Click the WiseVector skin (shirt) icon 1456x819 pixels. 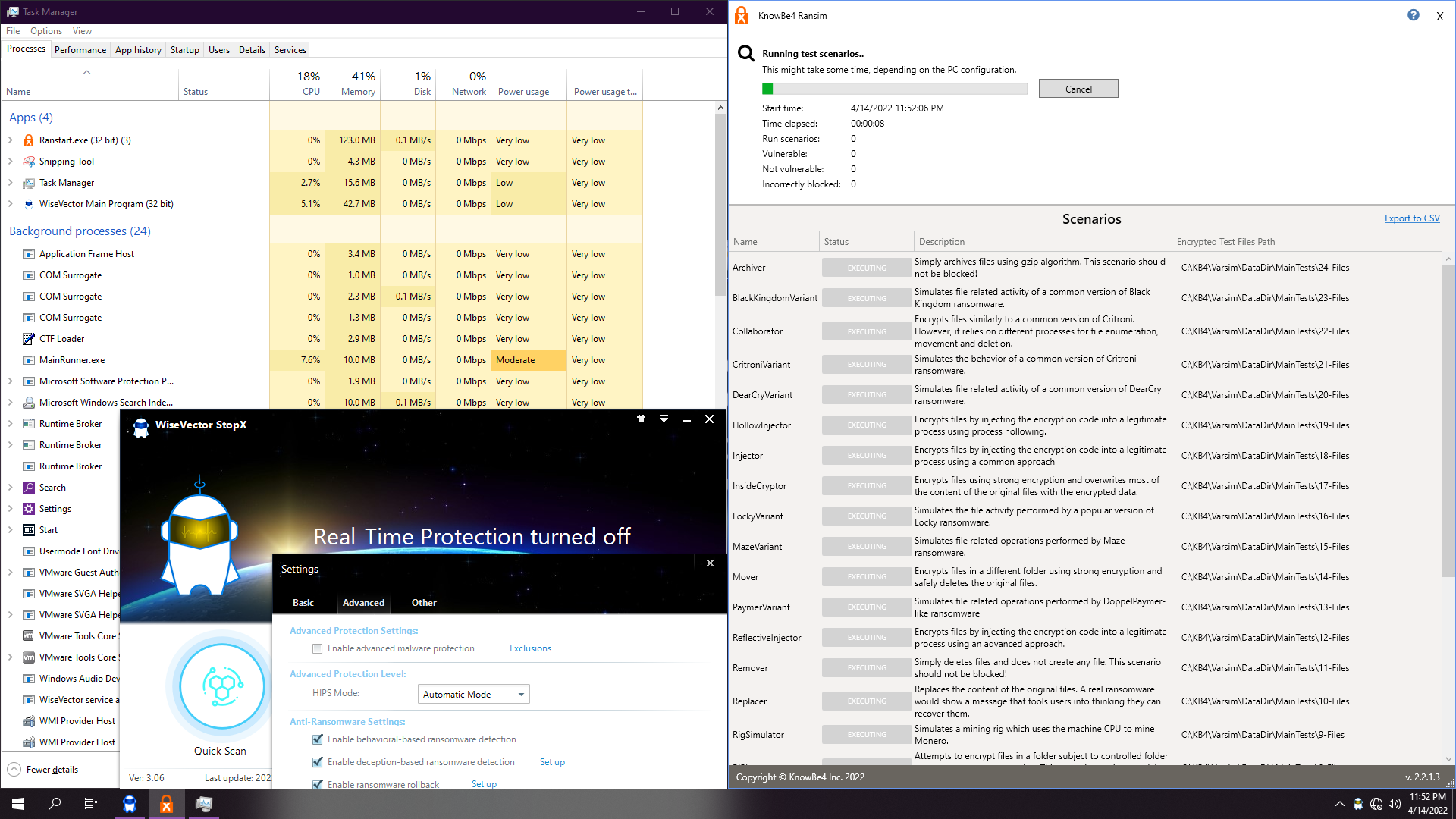(641, 419)
